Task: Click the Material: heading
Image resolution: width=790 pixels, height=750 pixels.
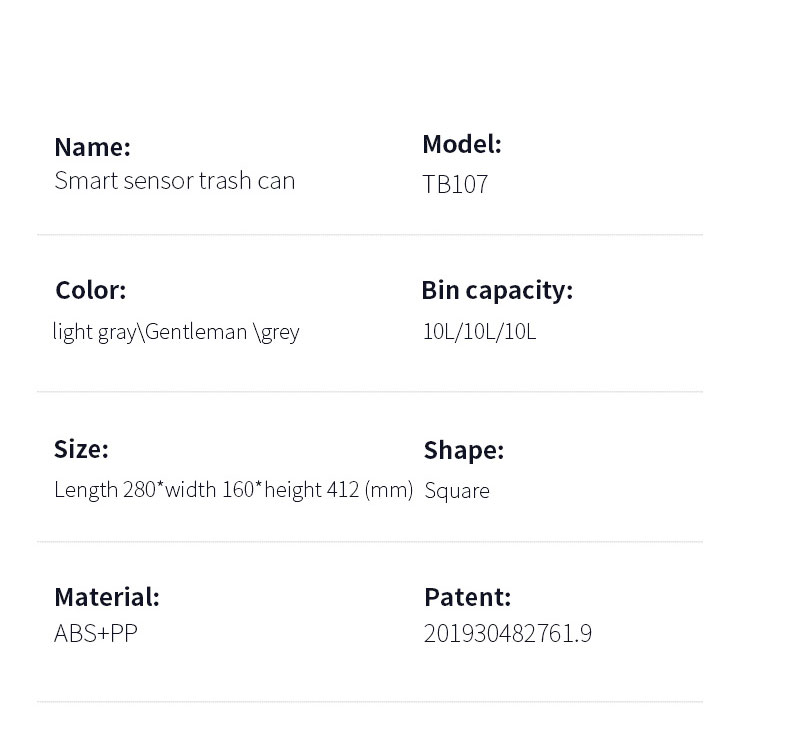Action: (107, 597)
